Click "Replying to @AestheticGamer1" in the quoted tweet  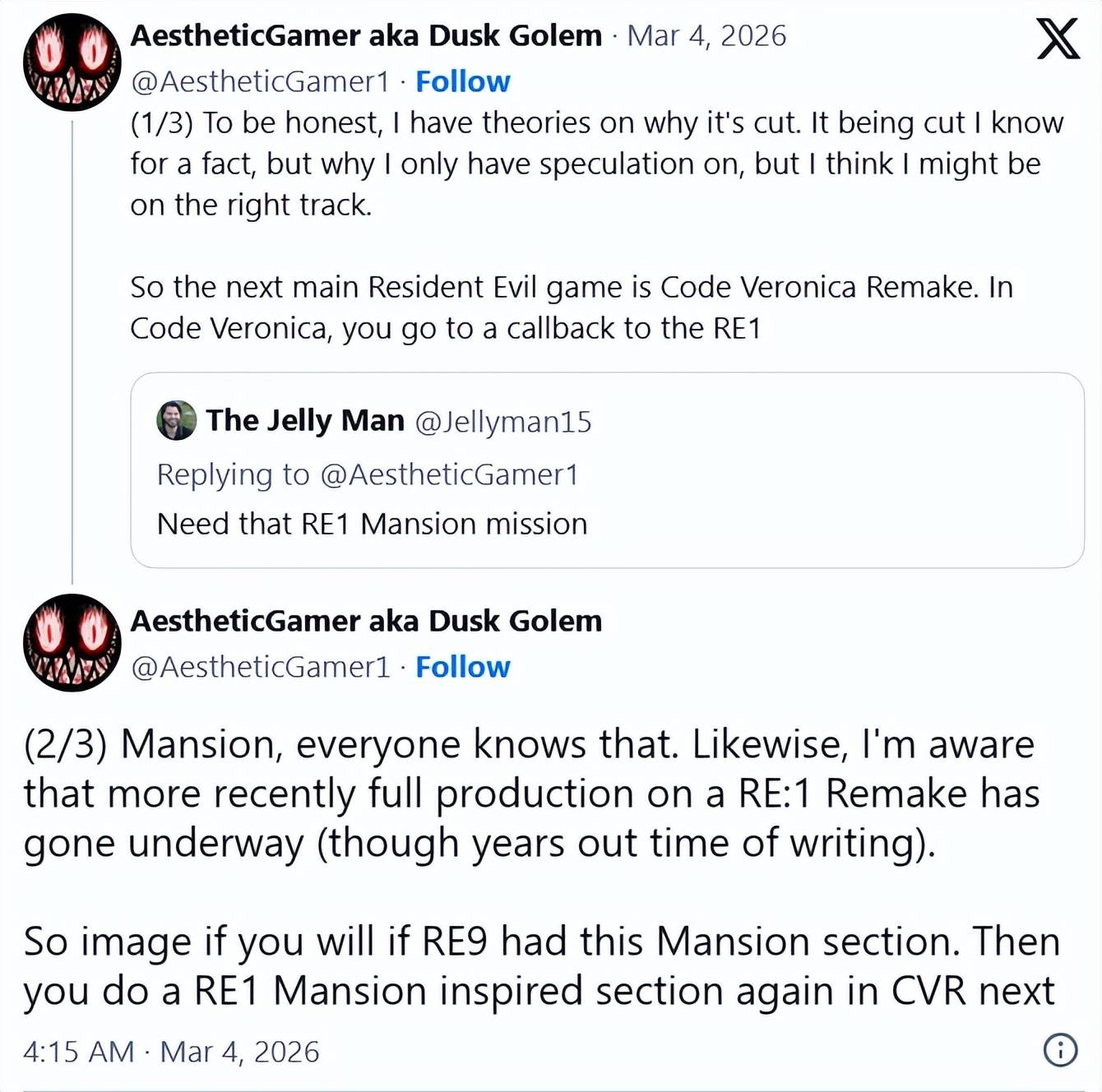pyautogui.click(x=368, y=474)
